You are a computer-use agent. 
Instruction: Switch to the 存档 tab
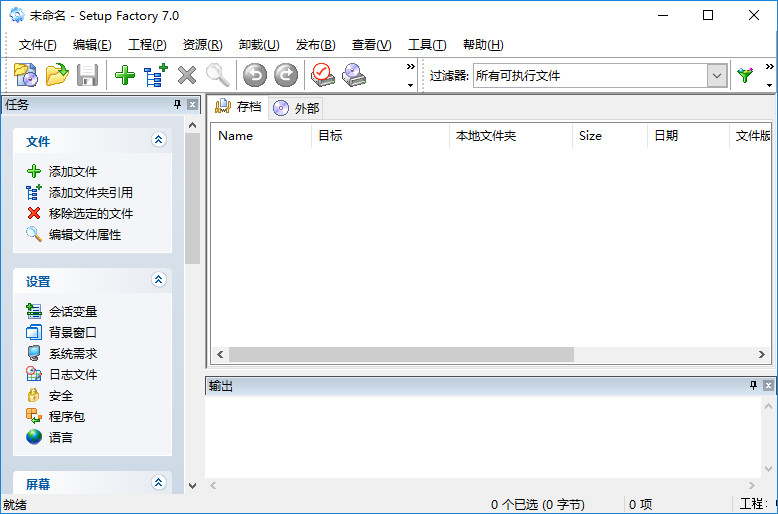[238, 107]
